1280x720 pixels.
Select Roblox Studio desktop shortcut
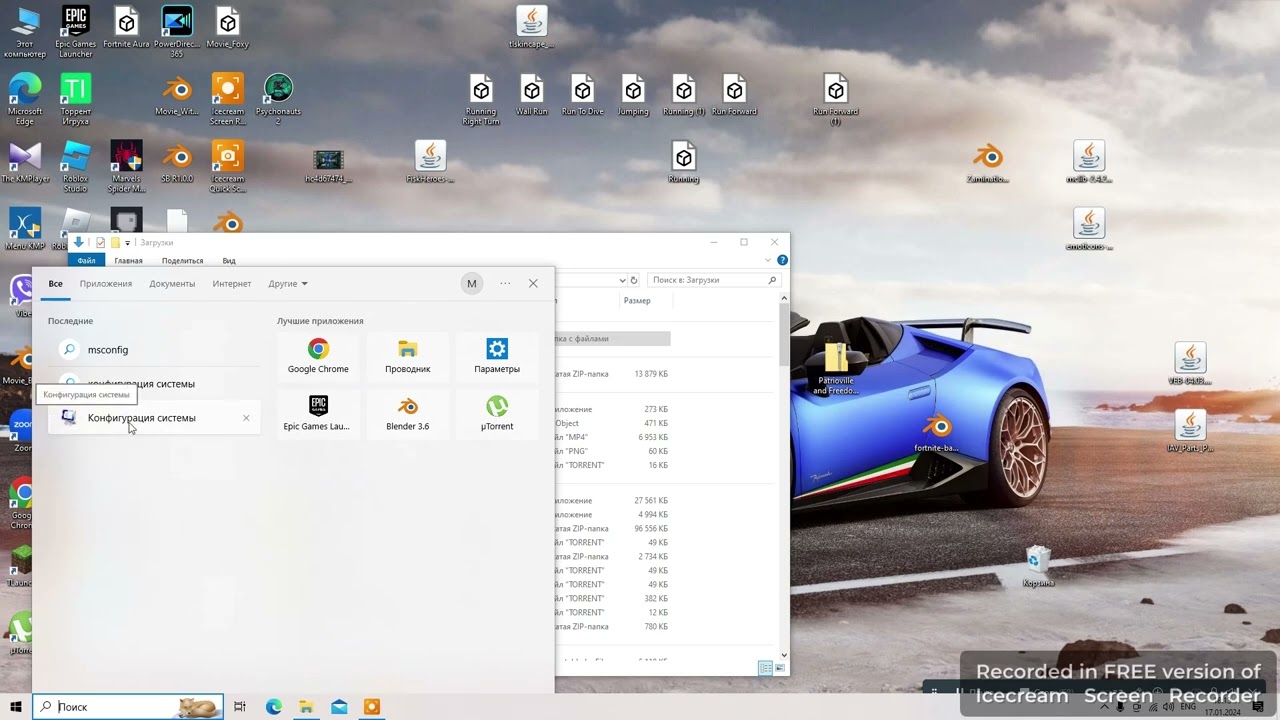(75, 166)
